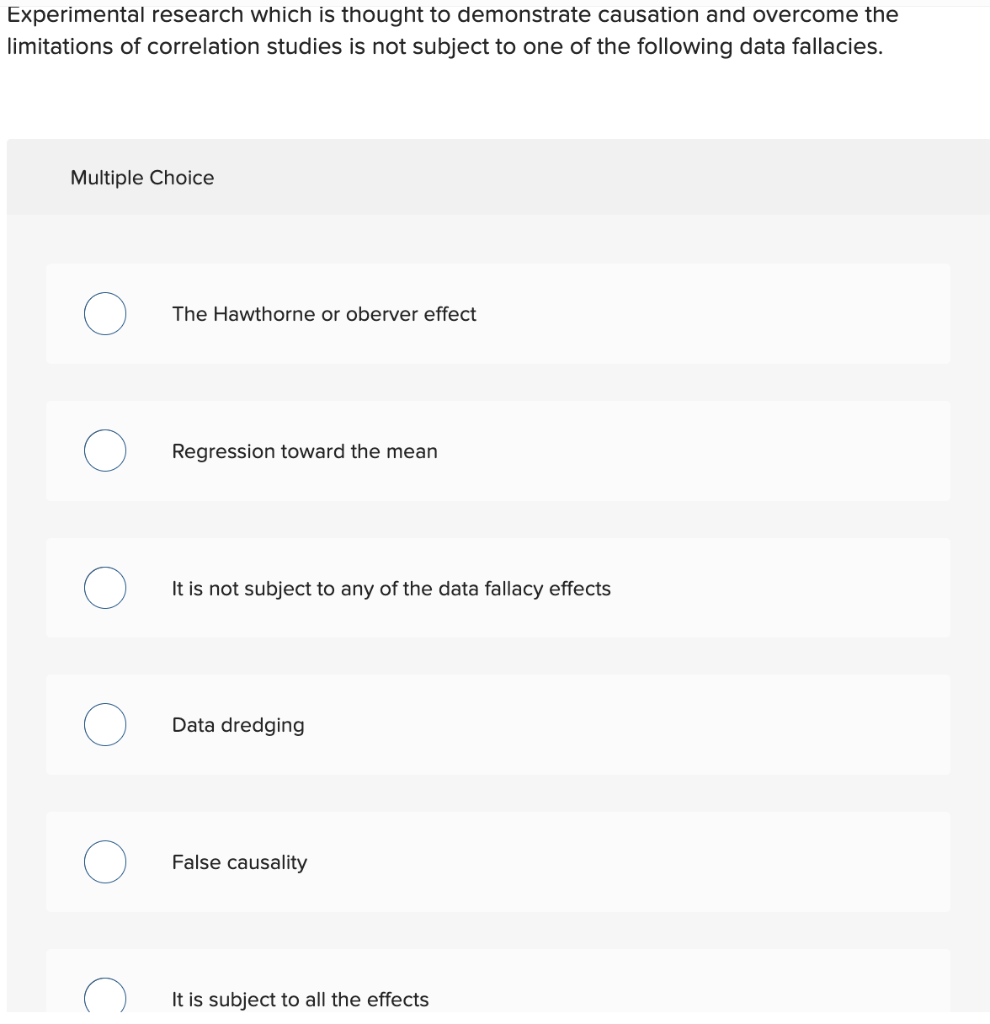
Task: Click the "It is not subject to any" answer text
Action: 391,589
